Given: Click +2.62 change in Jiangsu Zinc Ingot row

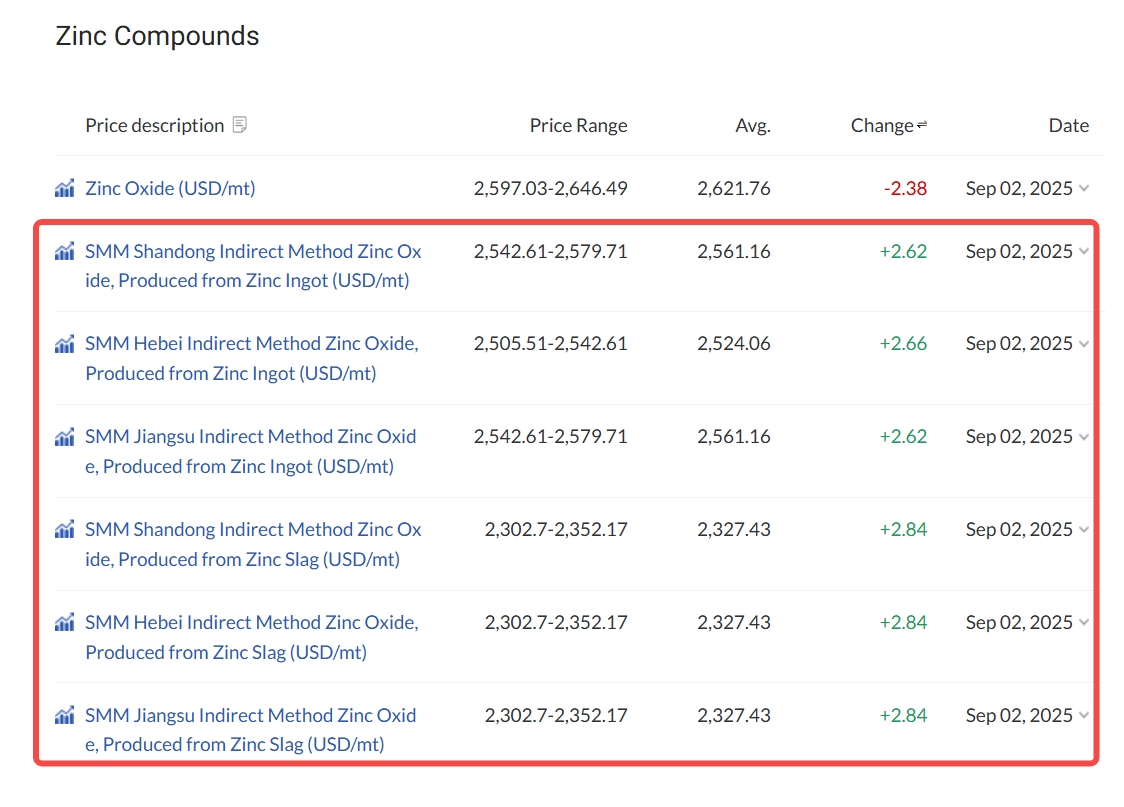Looking at the screenshot, I should (903, 436).
